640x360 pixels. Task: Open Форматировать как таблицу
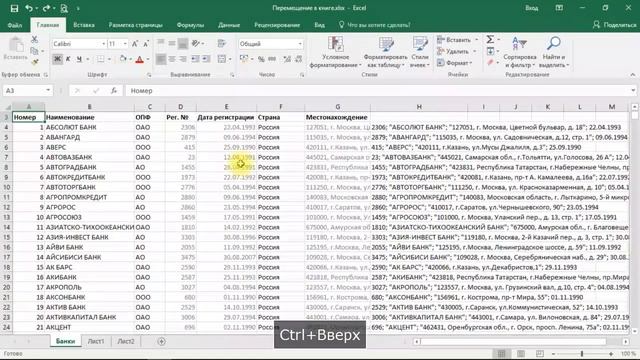pos(385,52)
